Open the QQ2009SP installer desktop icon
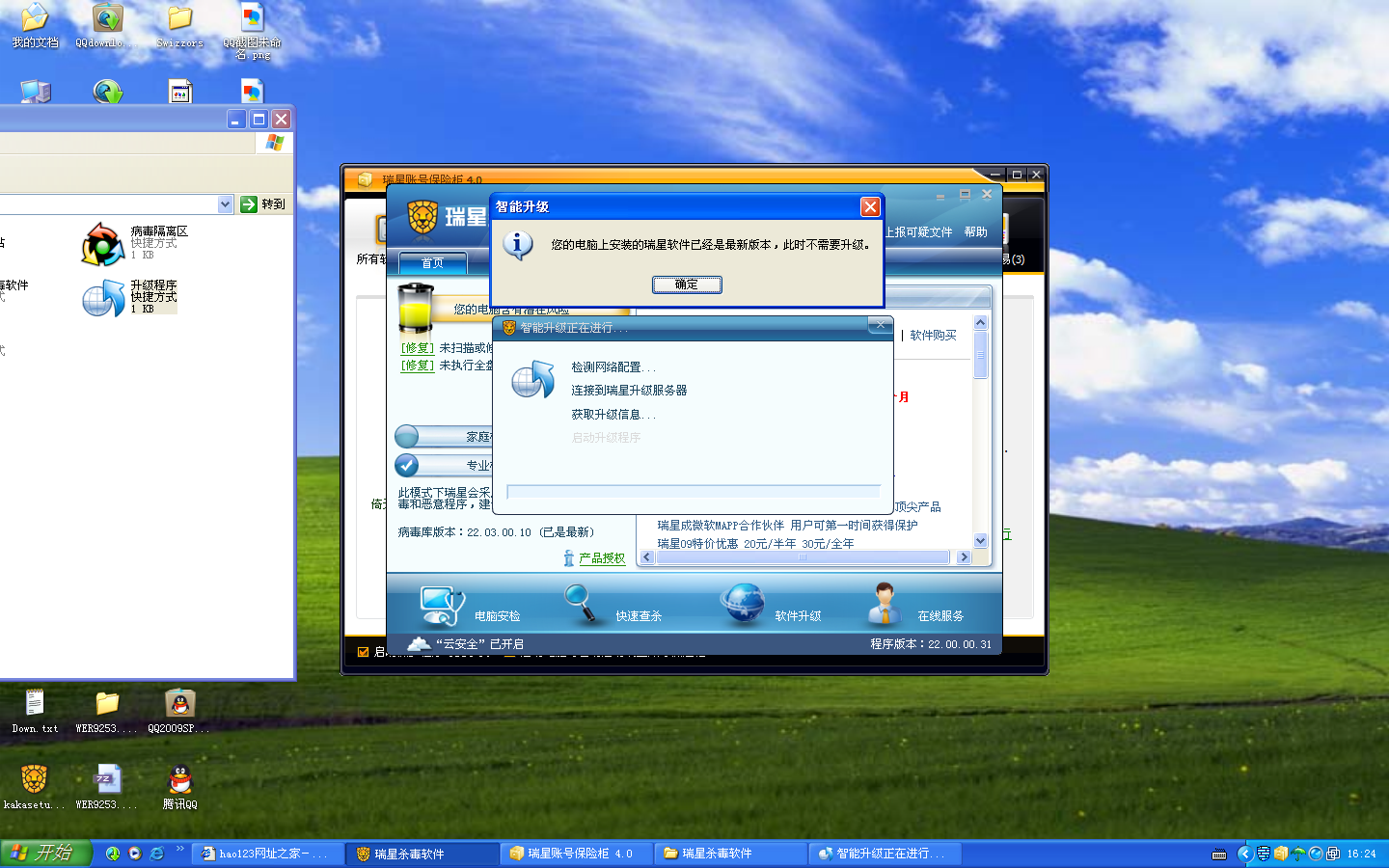 click(x=179, y=712)
